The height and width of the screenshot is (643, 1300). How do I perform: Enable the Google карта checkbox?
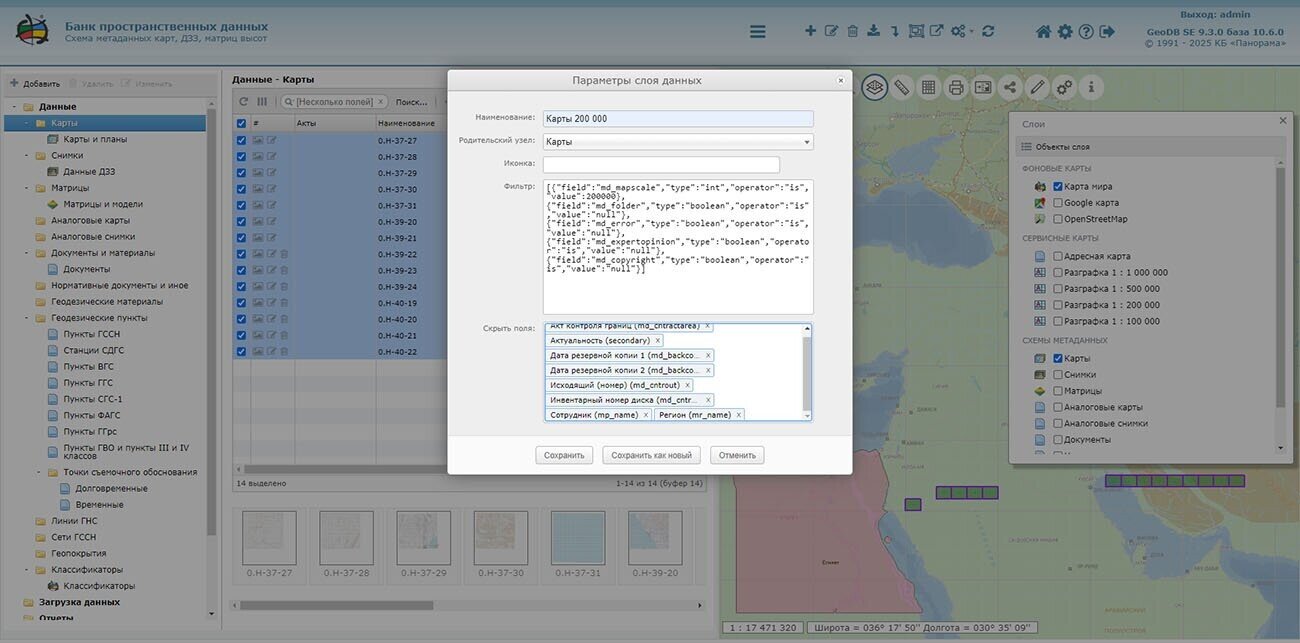(x=1058, y=203)
